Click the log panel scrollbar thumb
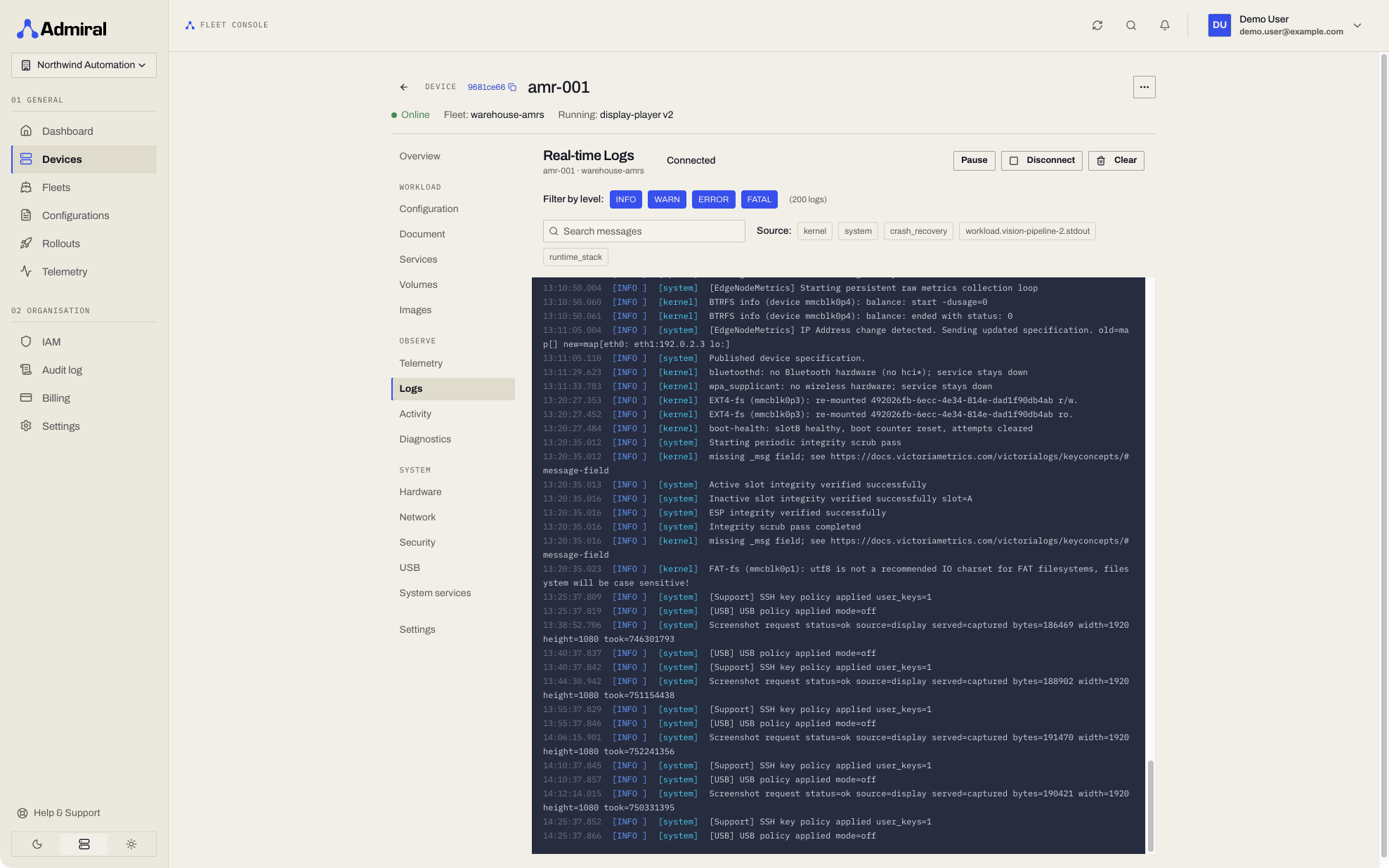Screen dimensions: 1389x868 point(1150,806)
